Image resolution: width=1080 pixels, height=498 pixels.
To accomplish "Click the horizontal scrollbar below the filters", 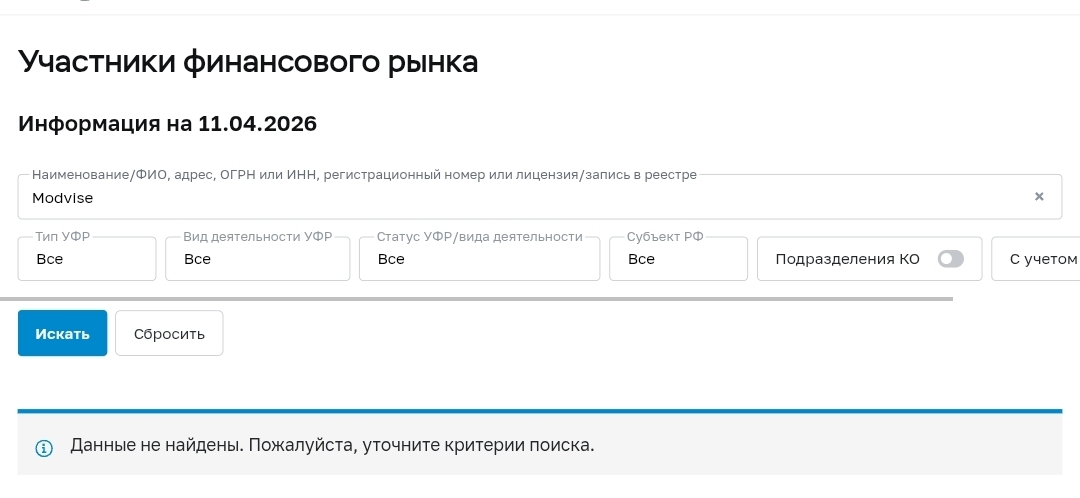I will 476,298.
